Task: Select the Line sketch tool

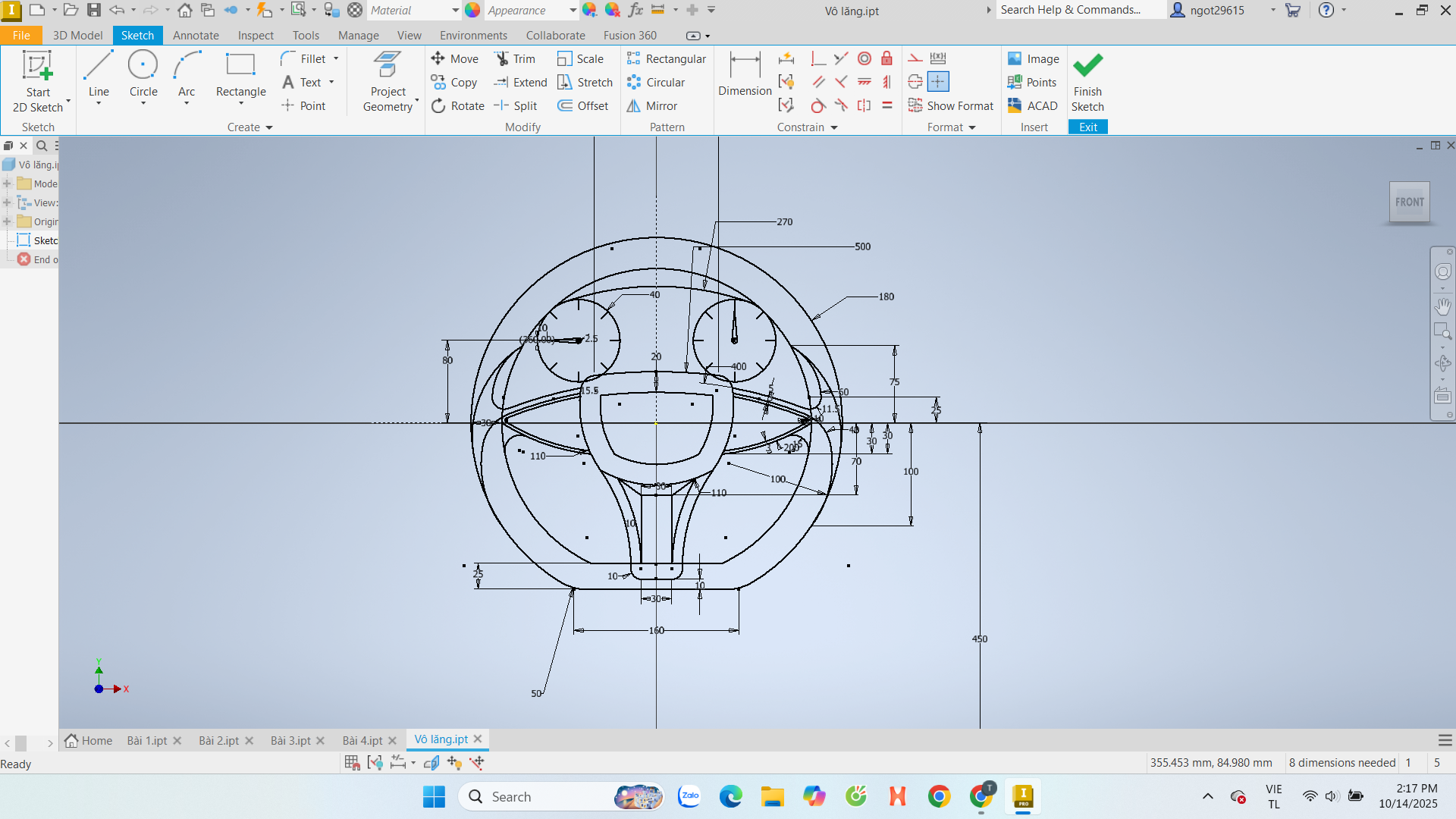Action: [99, 75]
